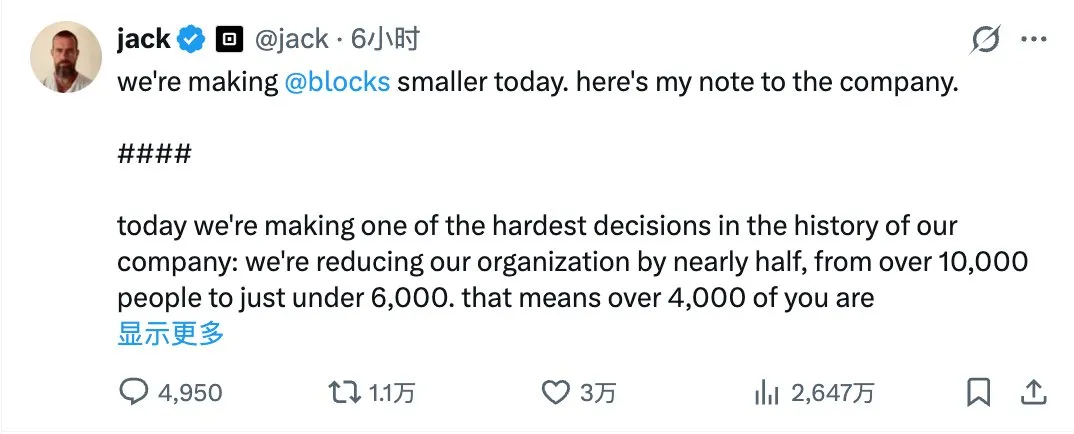Screen dimensions: 1074x434
Task: Open view analytics bar chart icon
Action: 767,392
